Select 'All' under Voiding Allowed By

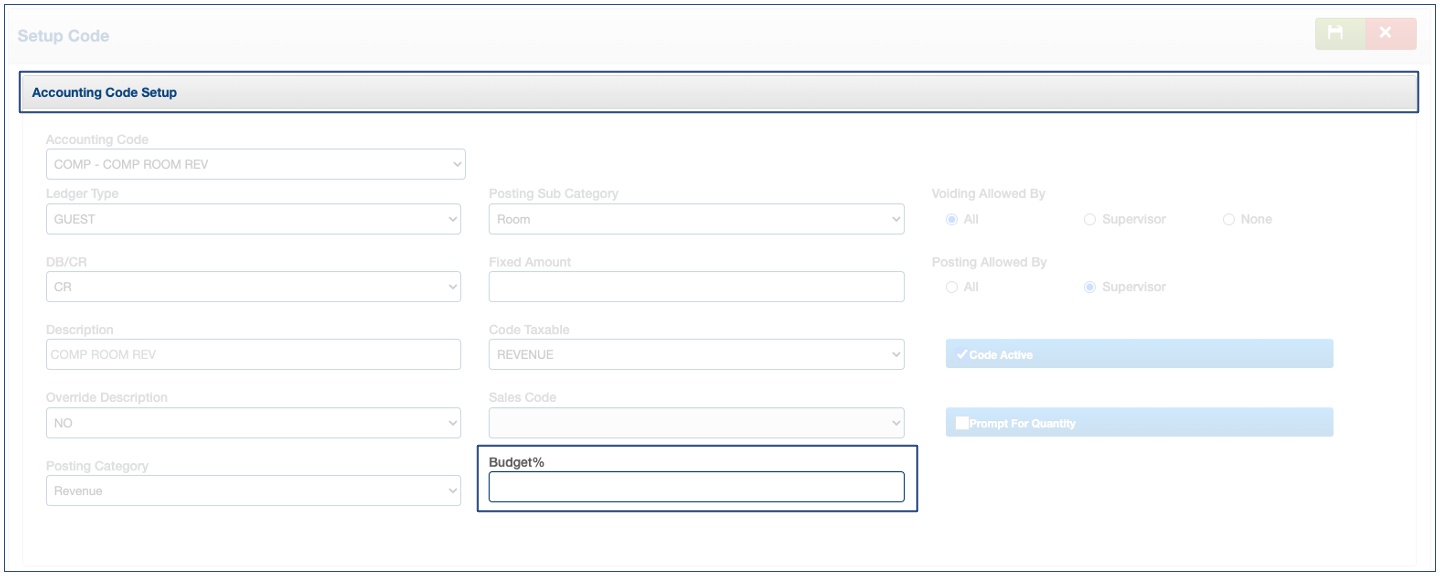tap(951, 219)
